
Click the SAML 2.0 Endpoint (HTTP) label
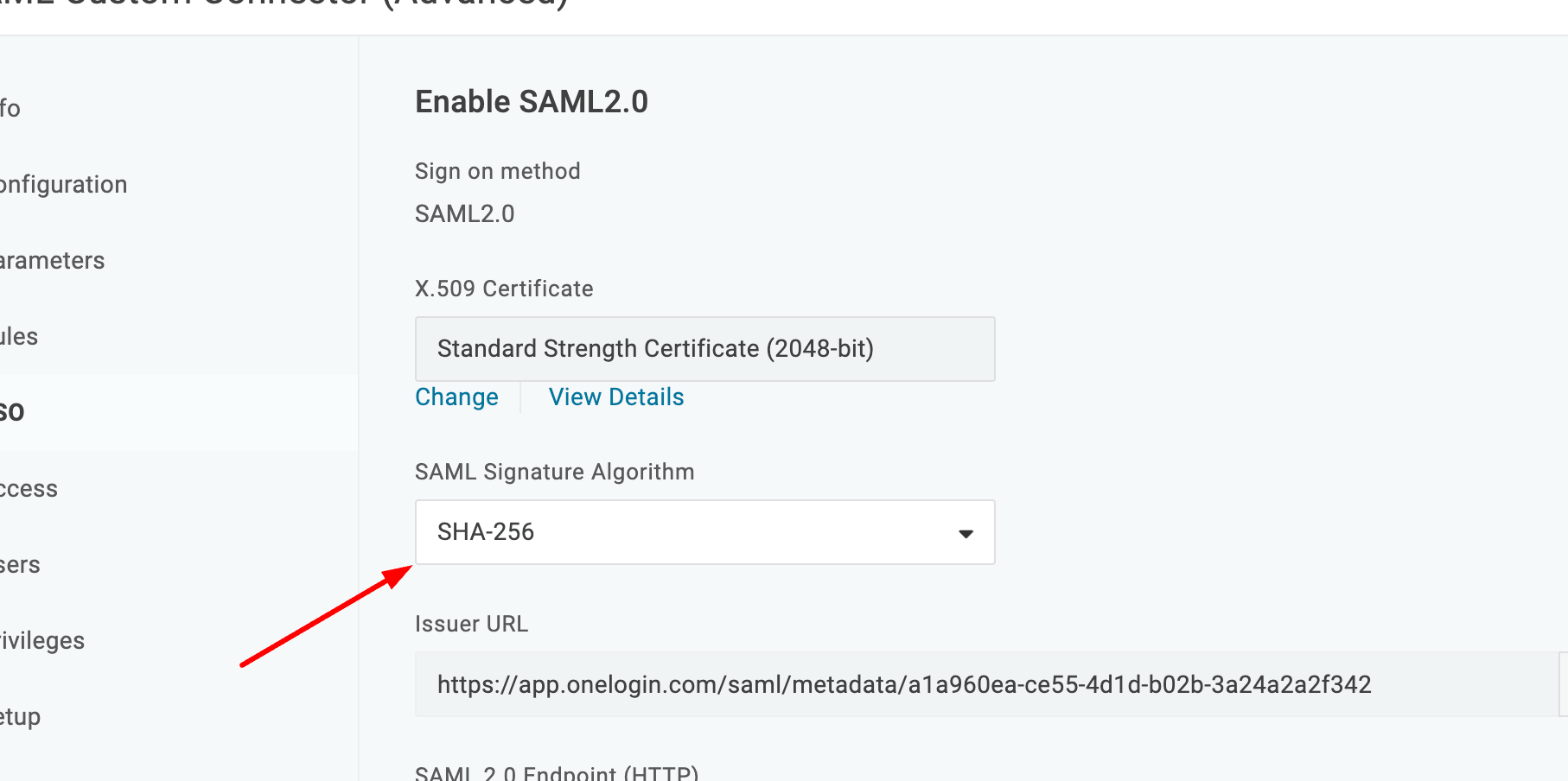pyautogui.click(x=557, y=772)
